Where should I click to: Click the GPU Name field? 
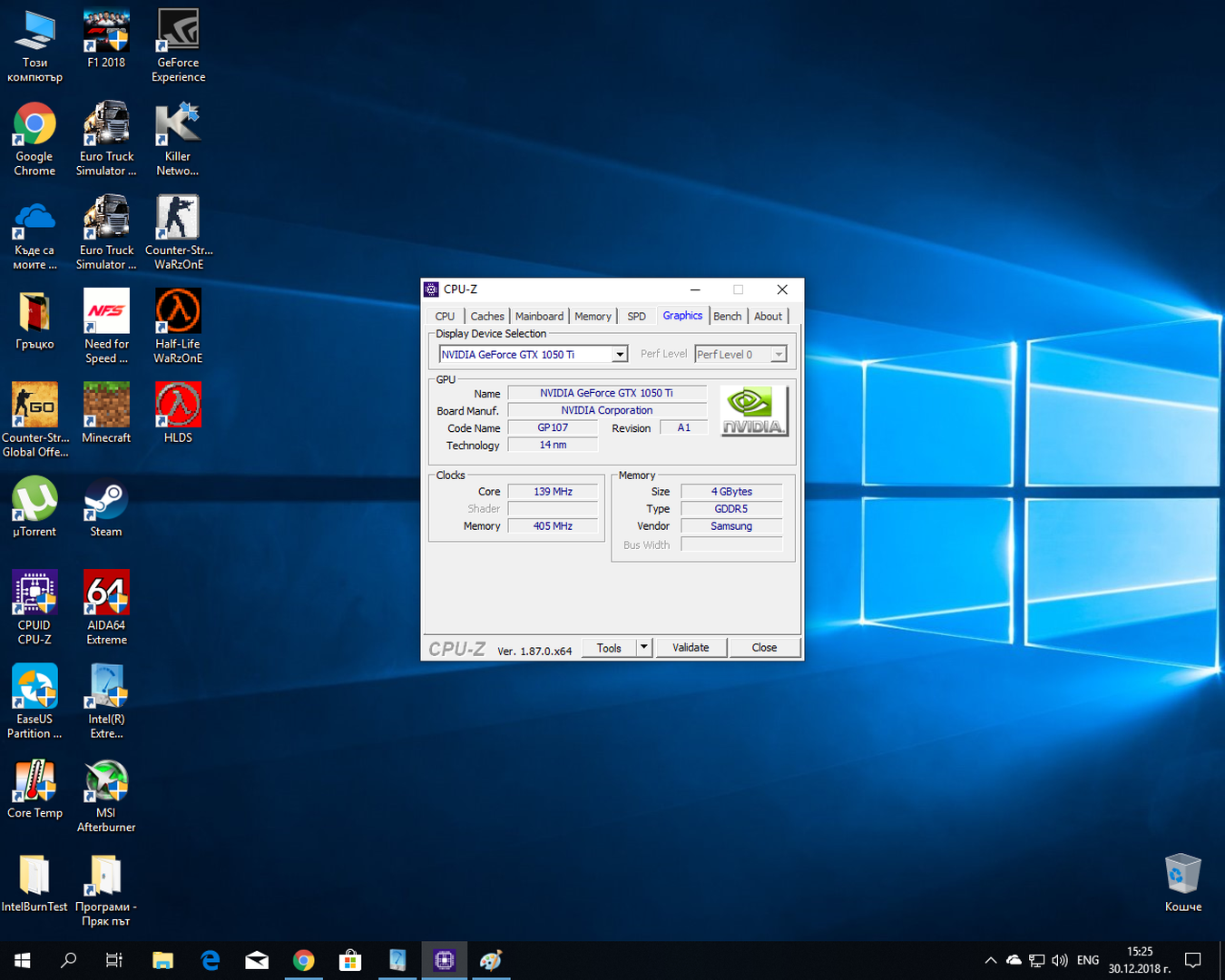pos(607,393)
